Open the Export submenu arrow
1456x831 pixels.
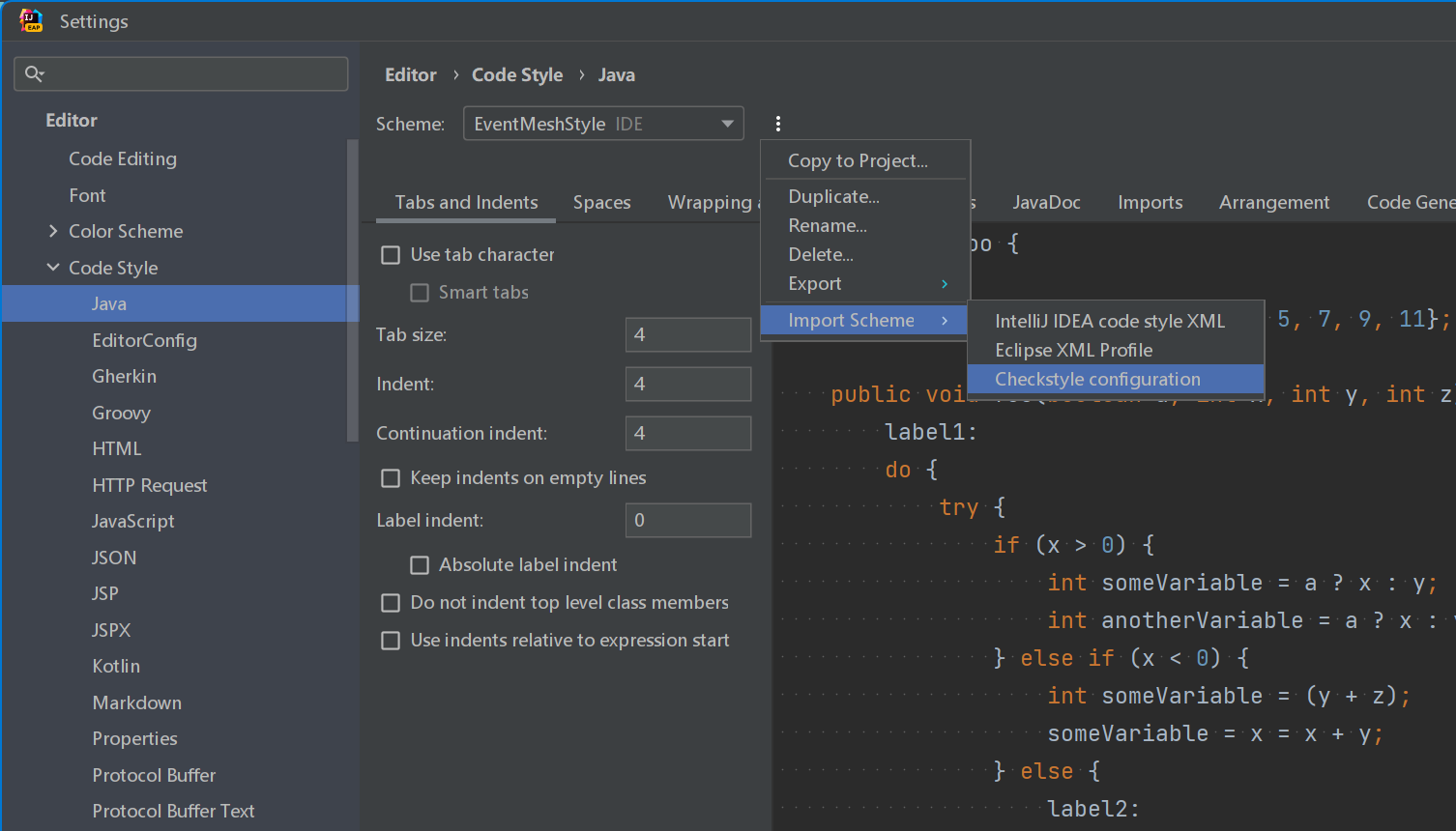pyautogui.click(x=944, y=284)
